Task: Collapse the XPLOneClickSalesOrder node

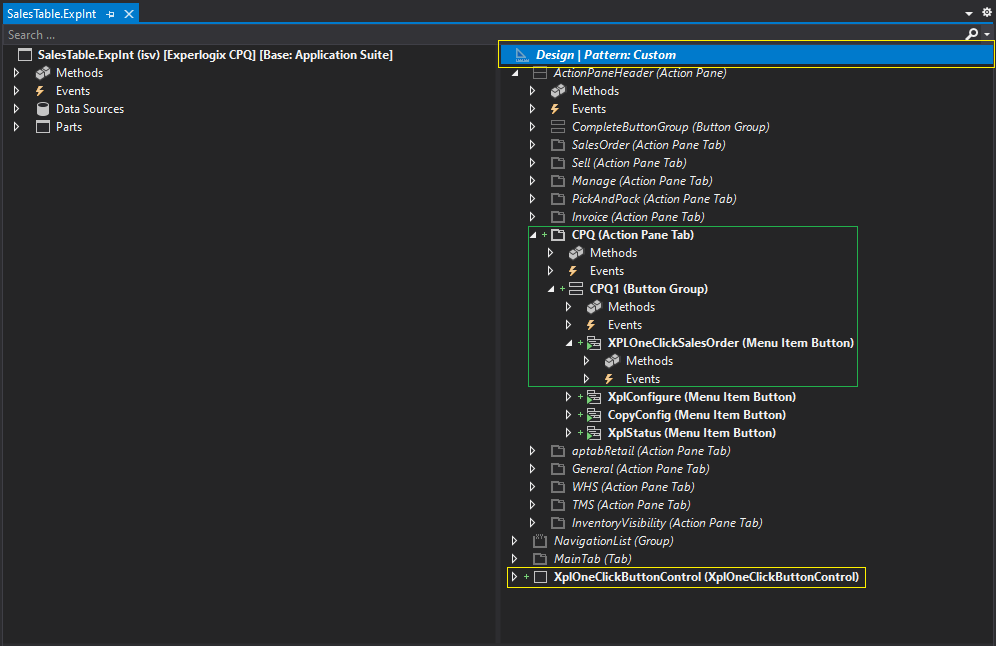Action: [569, 343]
